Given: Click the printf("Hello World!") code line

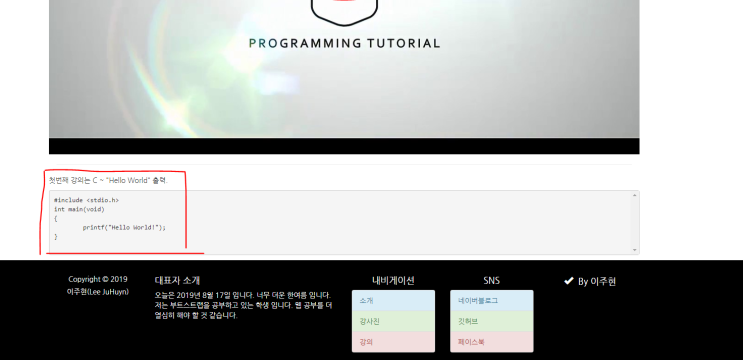Looking at the screenshot, I should [124, 227].
